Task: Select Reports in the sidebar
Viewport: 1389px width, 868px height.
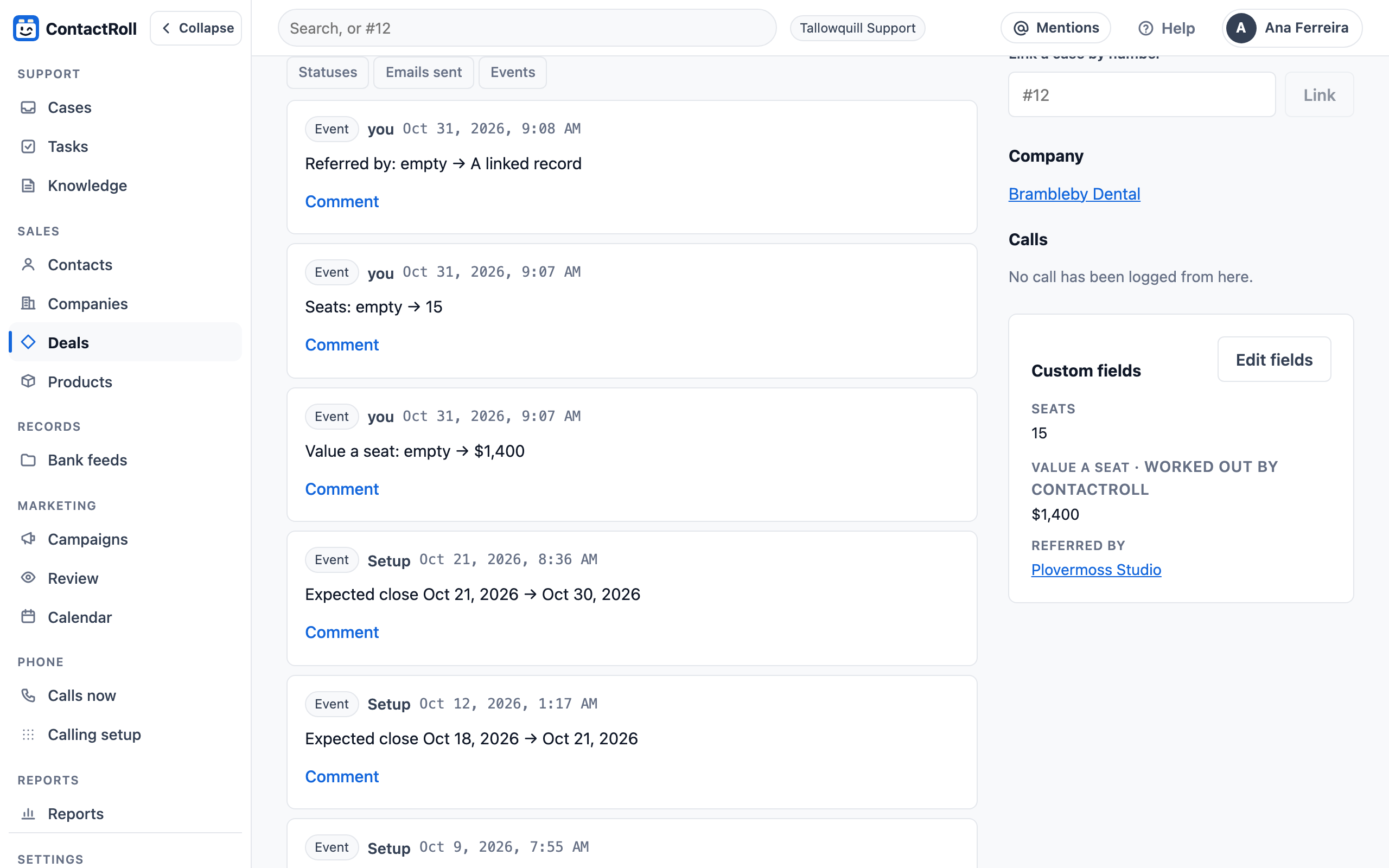Action: point(125,813)
